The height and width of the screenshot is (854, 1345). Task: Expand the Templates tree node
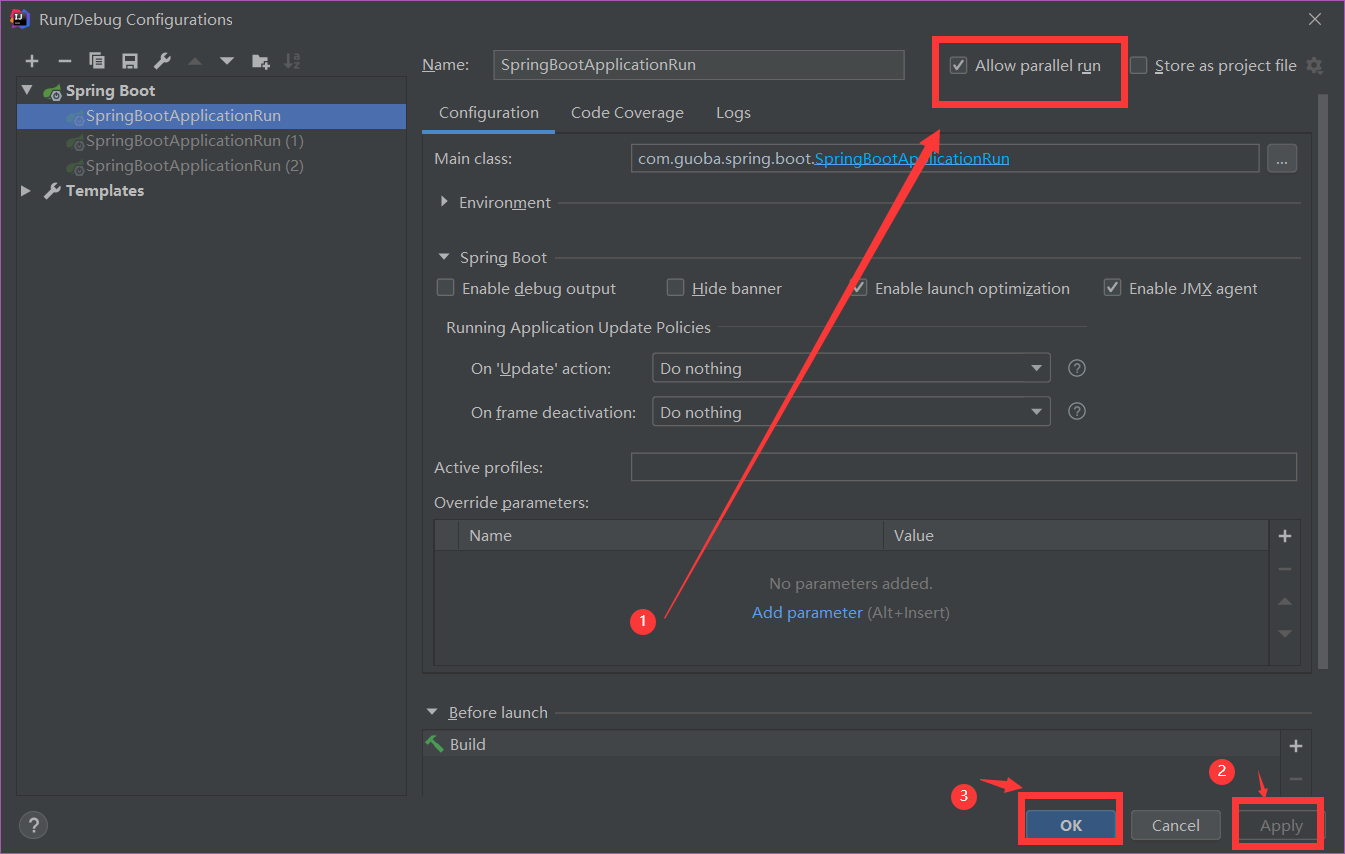27,191
